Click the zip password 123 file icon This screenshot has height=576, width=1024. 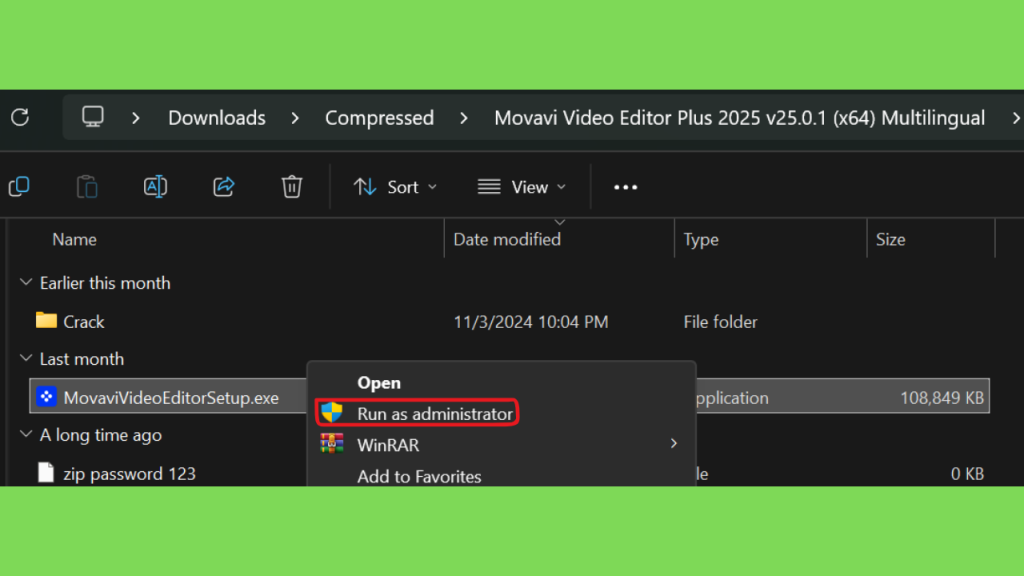click(x=46, y=472)
